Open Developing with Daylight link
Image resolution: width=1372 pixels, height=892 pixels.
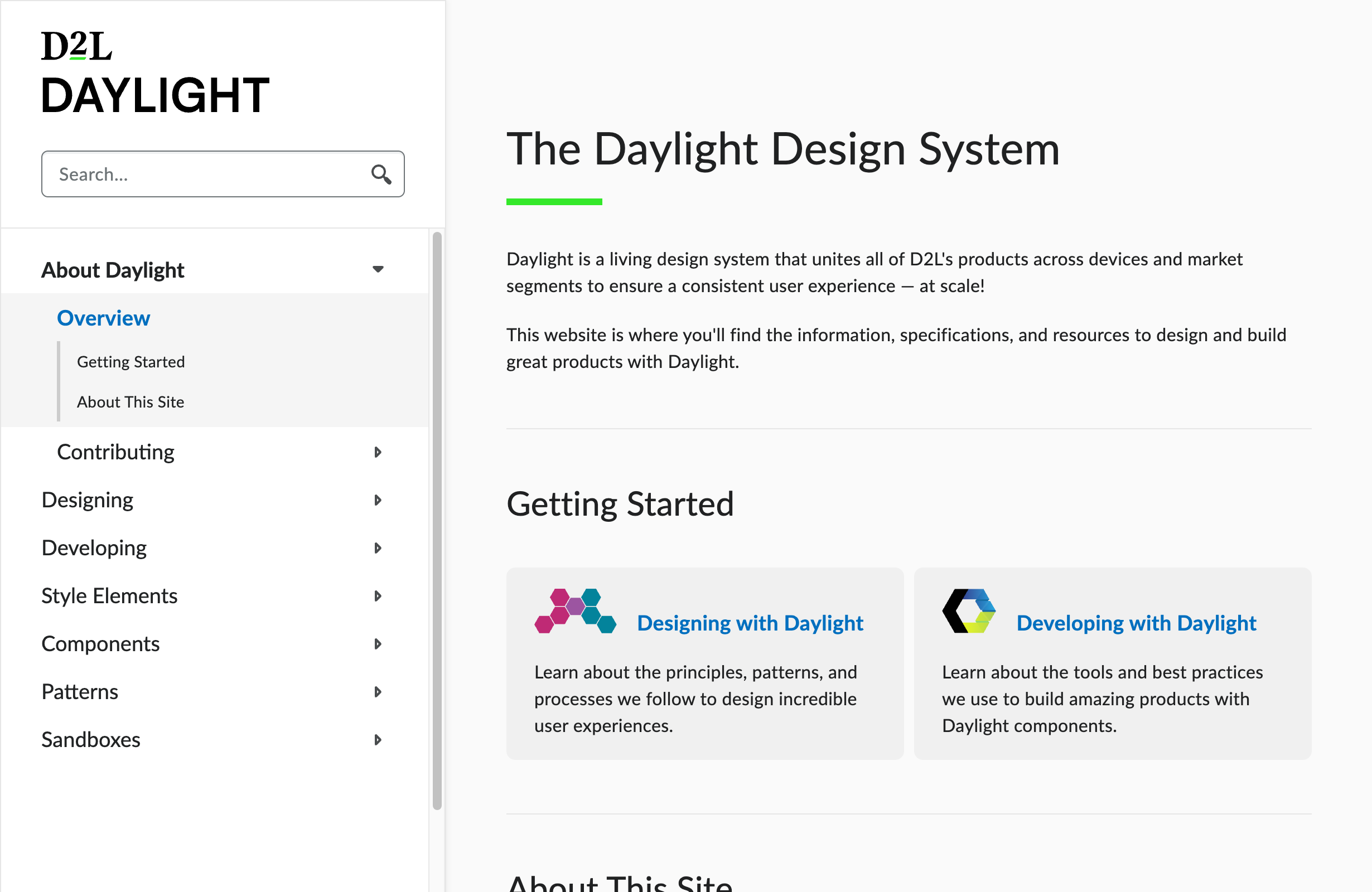tap(1136, 623)
